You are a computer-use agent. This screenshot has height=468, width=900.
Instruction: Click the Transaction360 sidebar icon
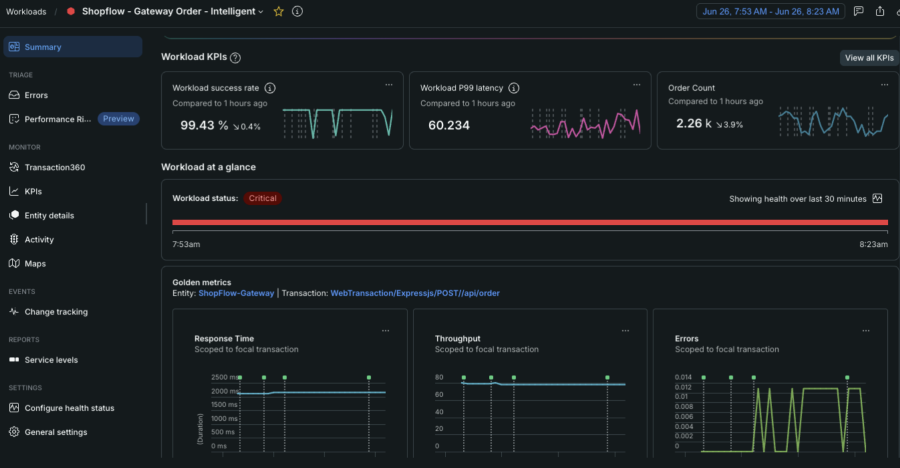click(x=14, y=167)
